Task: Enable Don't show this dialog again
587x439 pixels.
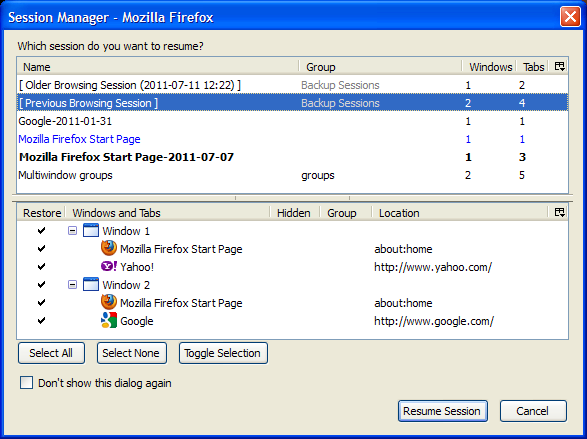Action: 26,383
